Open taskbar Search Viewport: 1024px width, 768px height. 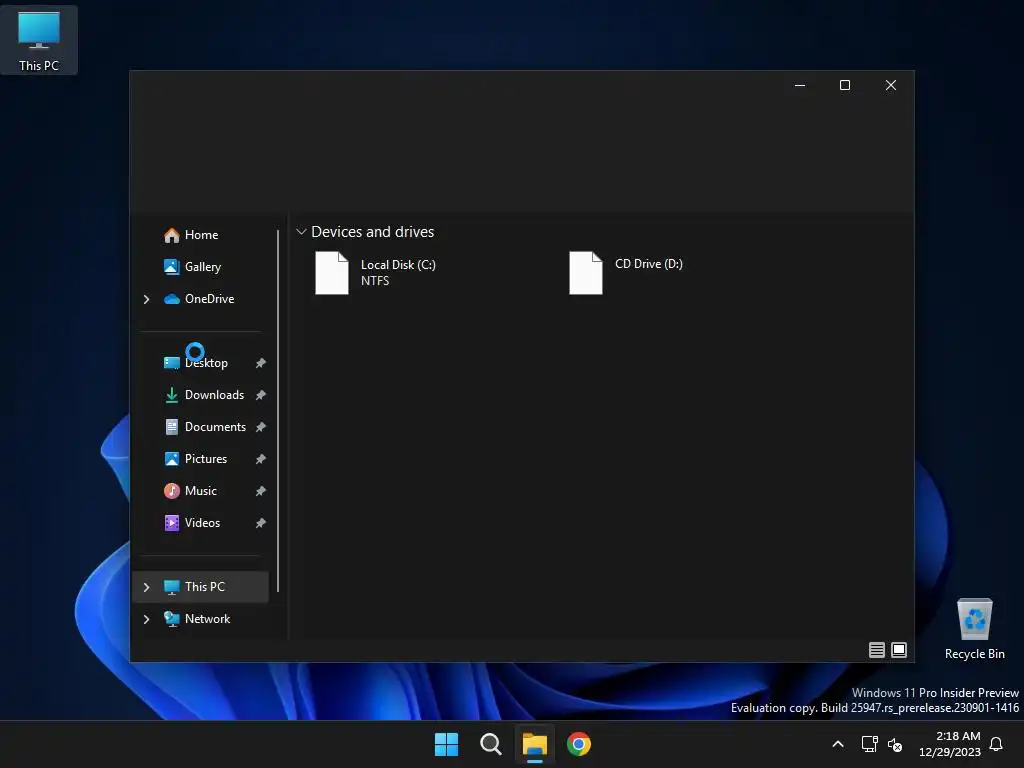coord(490,744)
